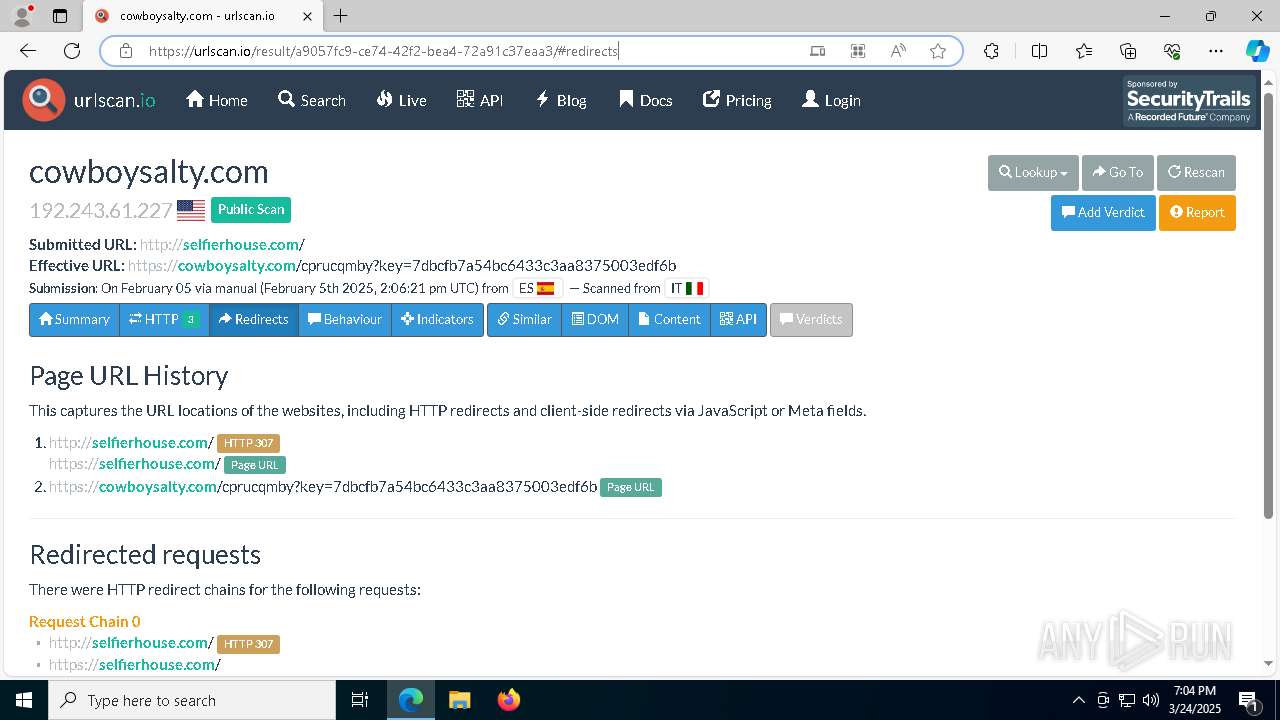Viewport: 1280px width, 720px height.
Task: Show hidden tray icons chevron
Action: point(1078,700)
